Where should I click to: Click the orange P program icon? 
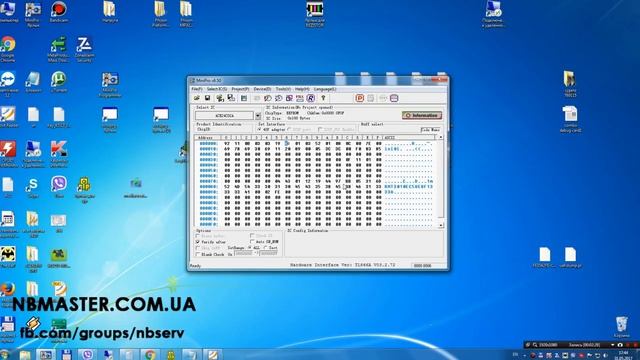(x=360, y=98)
